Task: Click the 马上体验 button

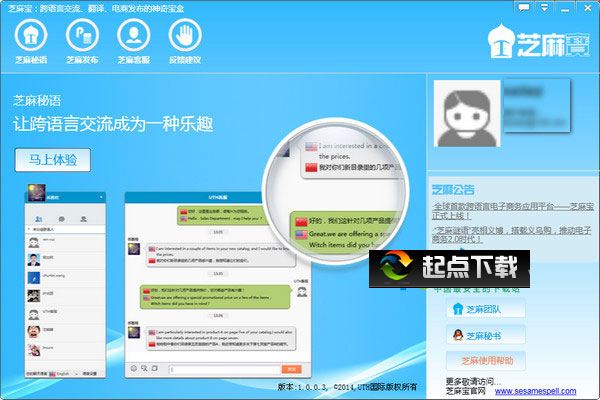Action: tap(53, 160)
